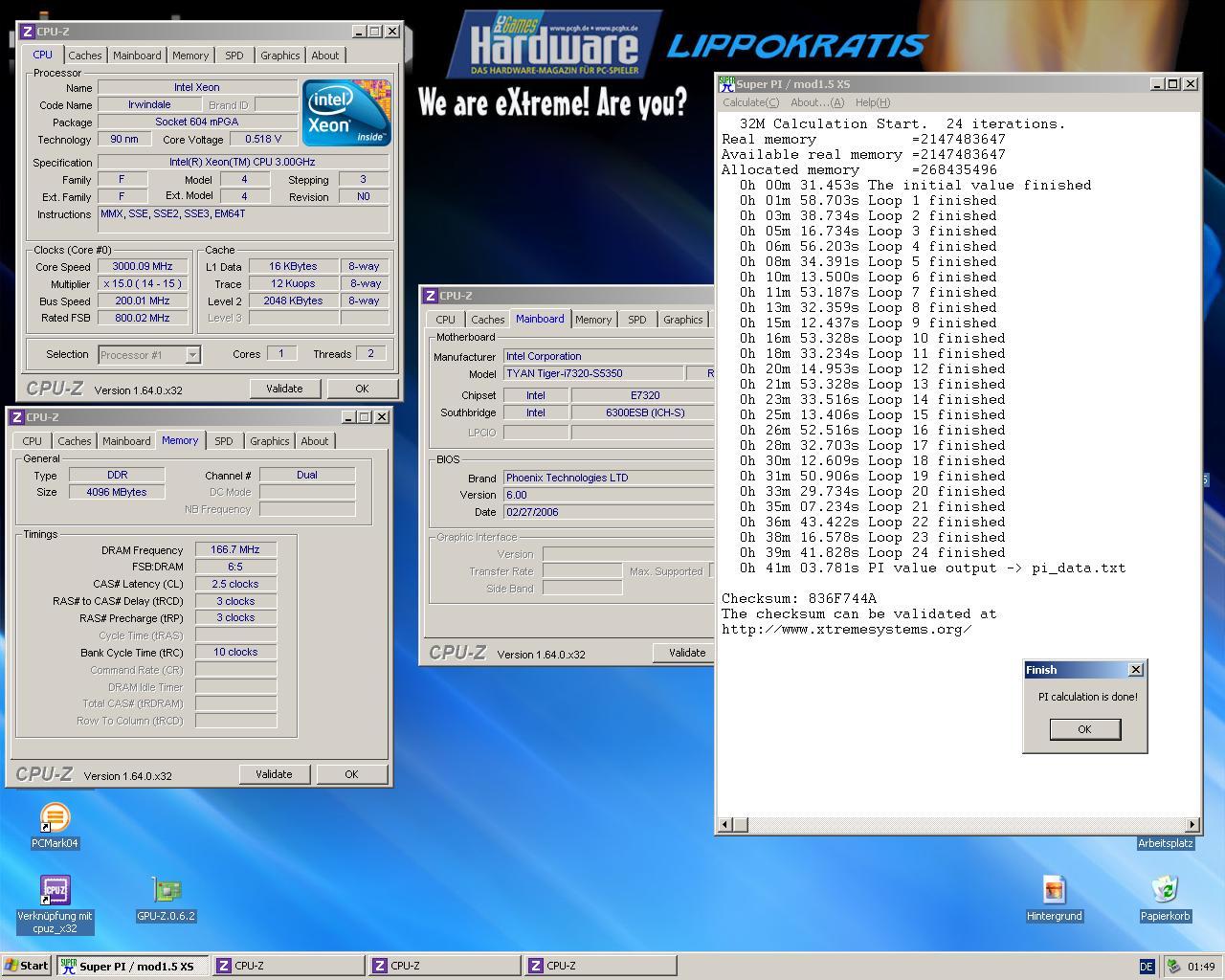Click OK in the CPU tab window
The height and width of the screenshot is (980, 1225).
(362, 389)
